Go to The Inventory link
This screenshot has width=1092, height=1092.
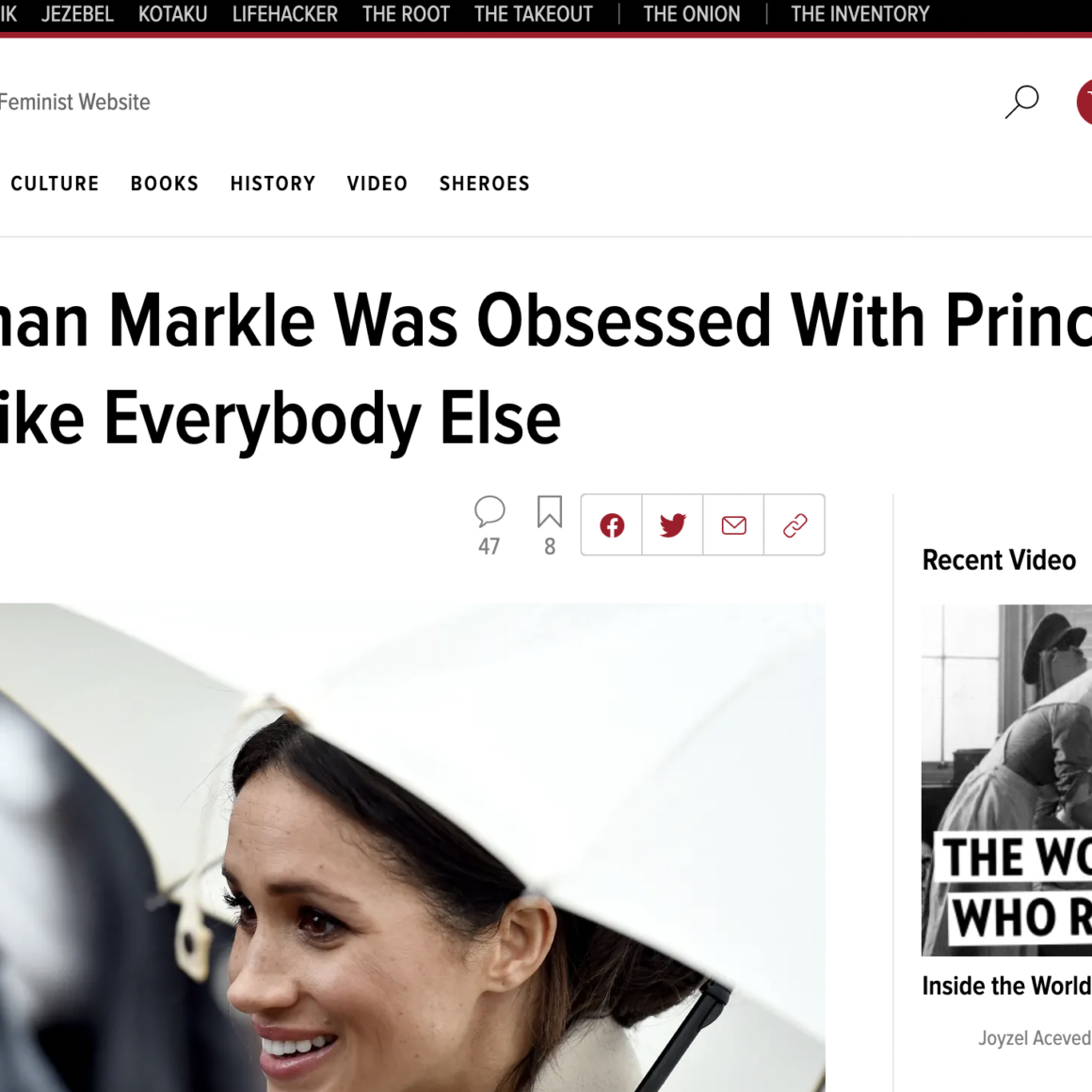(859, 14)
